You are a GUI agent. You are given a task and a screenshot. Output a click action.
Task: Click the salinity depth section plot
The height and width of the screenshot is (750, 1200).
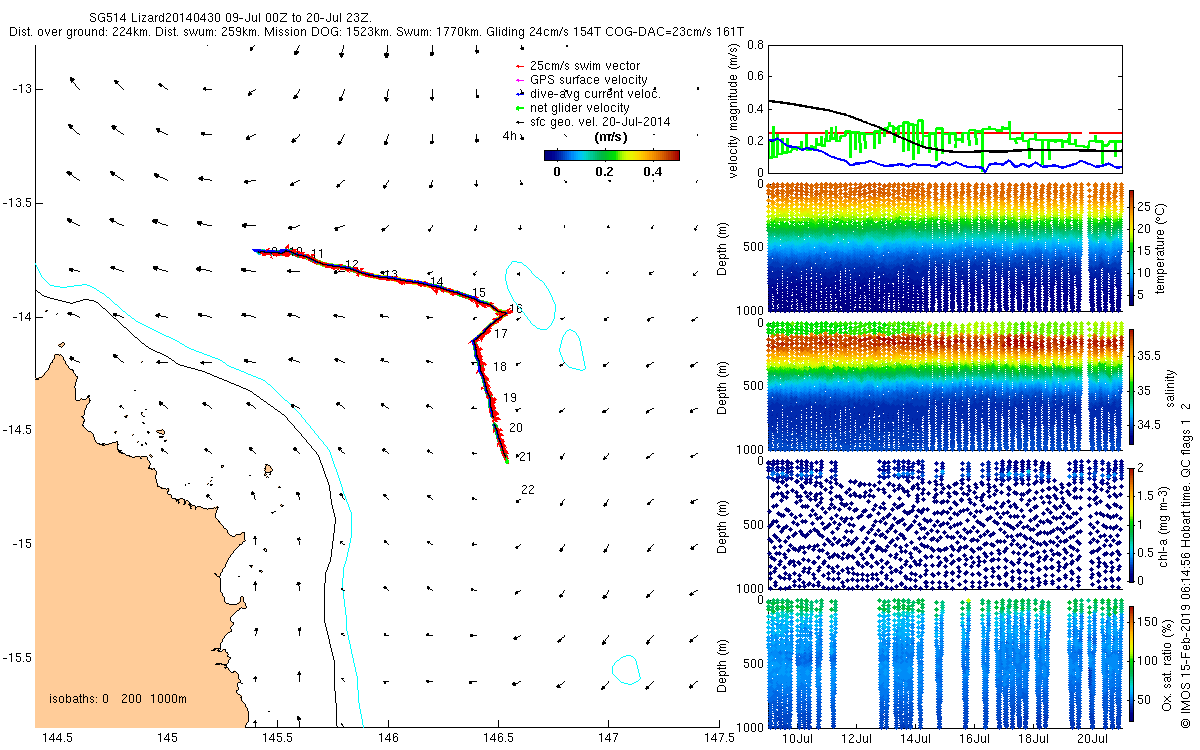point(944,386)
